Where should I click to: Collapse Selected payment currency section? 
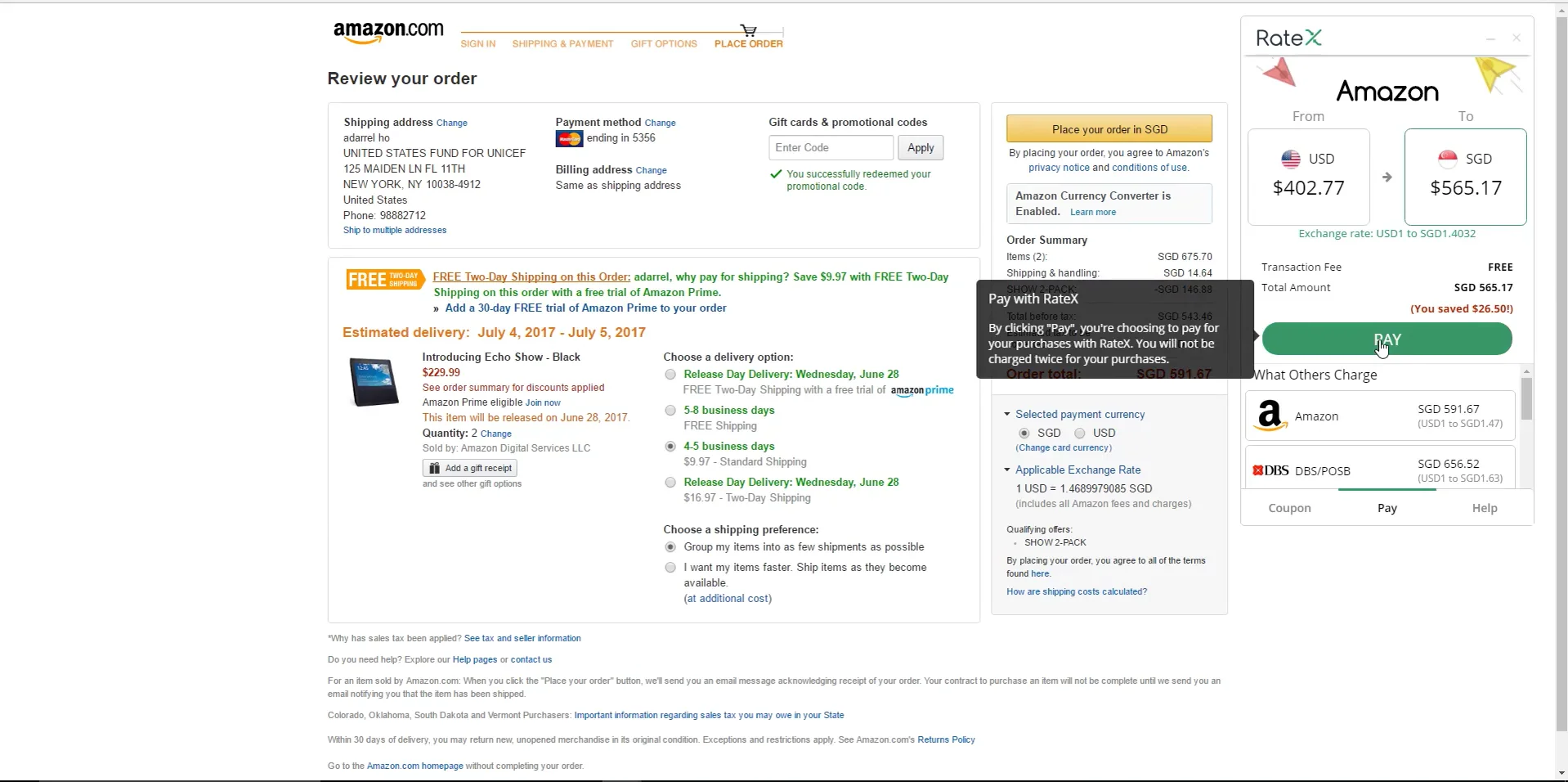point(1007,415)
